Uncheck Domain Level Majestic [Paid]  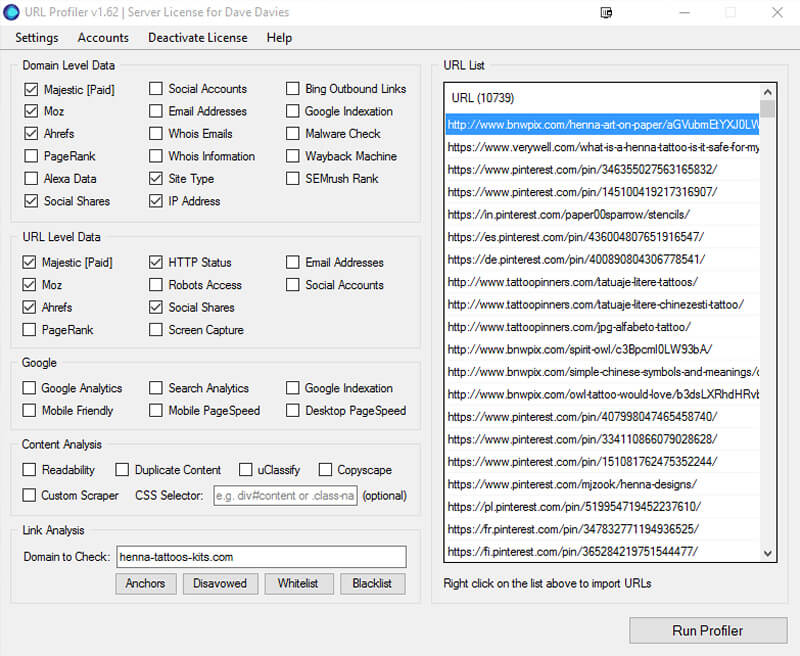pyautogui.click(x=31, y=89)
